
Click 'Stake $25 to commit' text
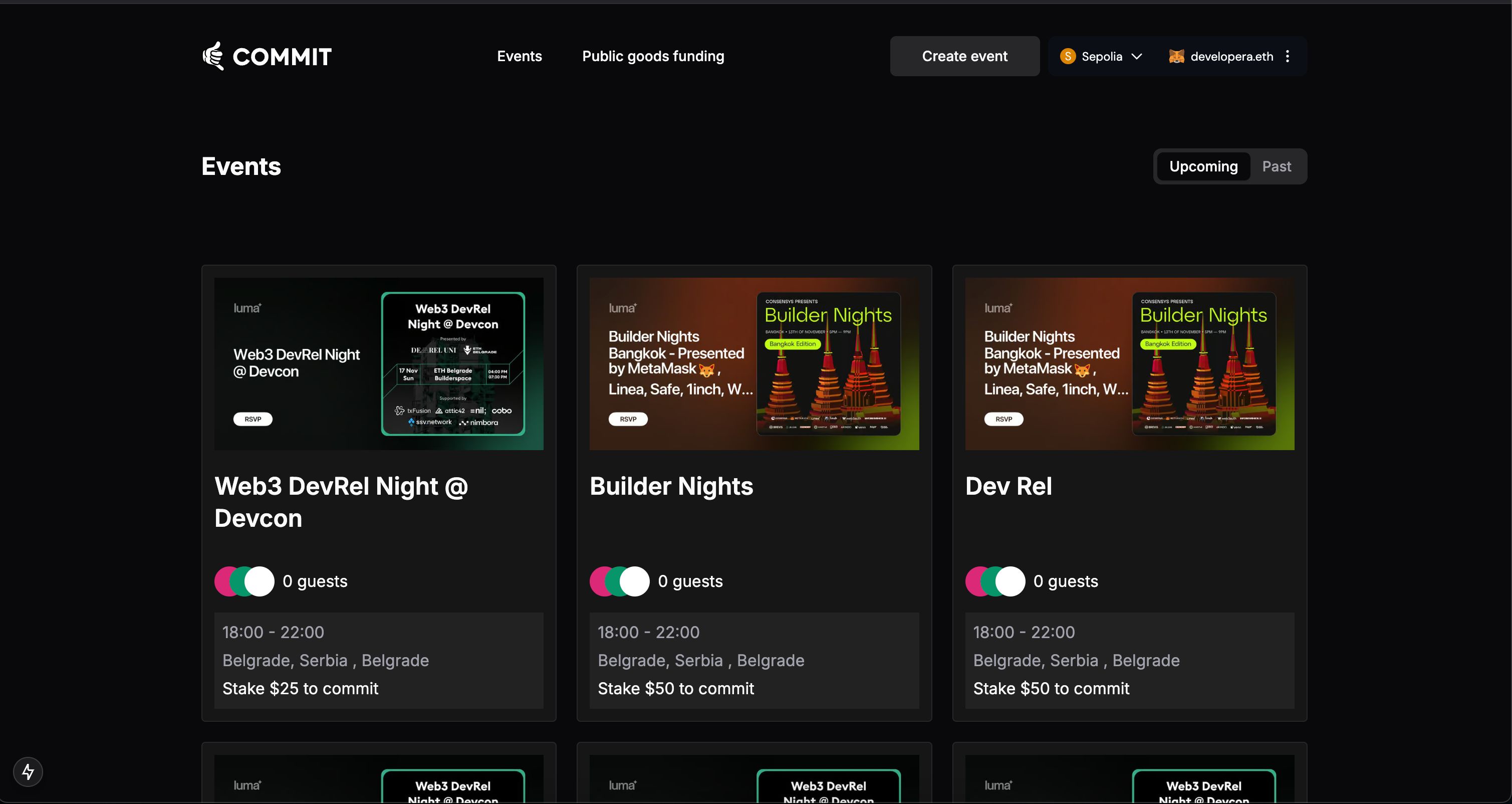point(301,688)
